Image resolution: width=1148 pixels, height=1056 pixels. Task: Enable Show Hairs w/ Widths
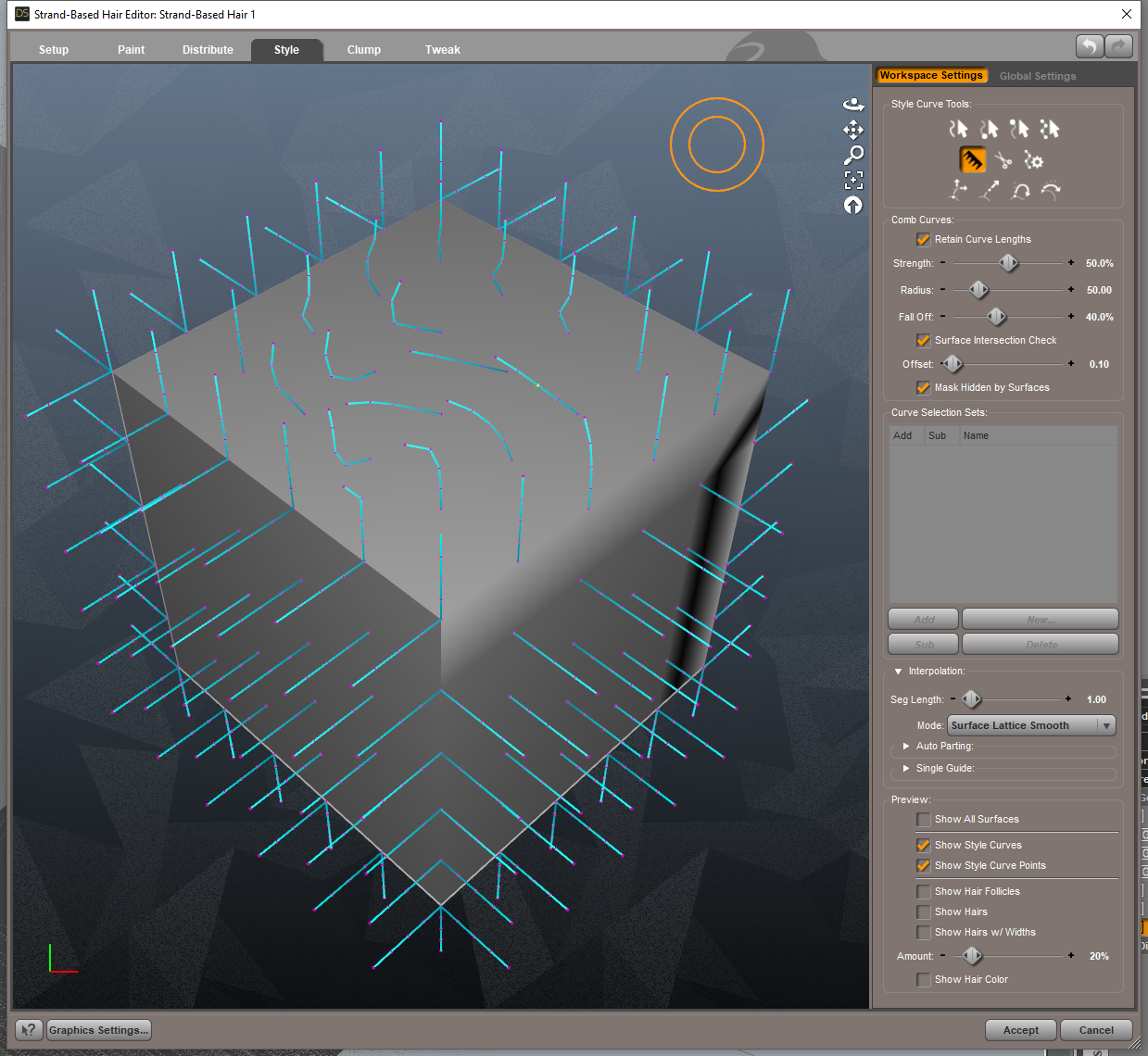coord(924,932)
